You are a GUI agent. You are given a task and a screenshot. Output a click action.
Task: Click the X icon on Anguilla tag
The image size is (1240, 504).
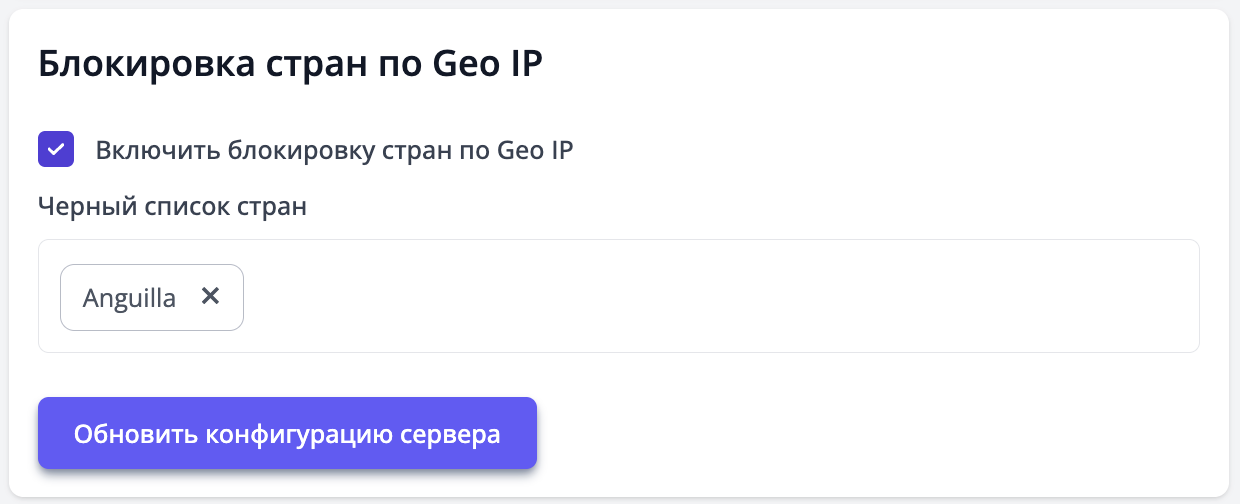(210, 296)
